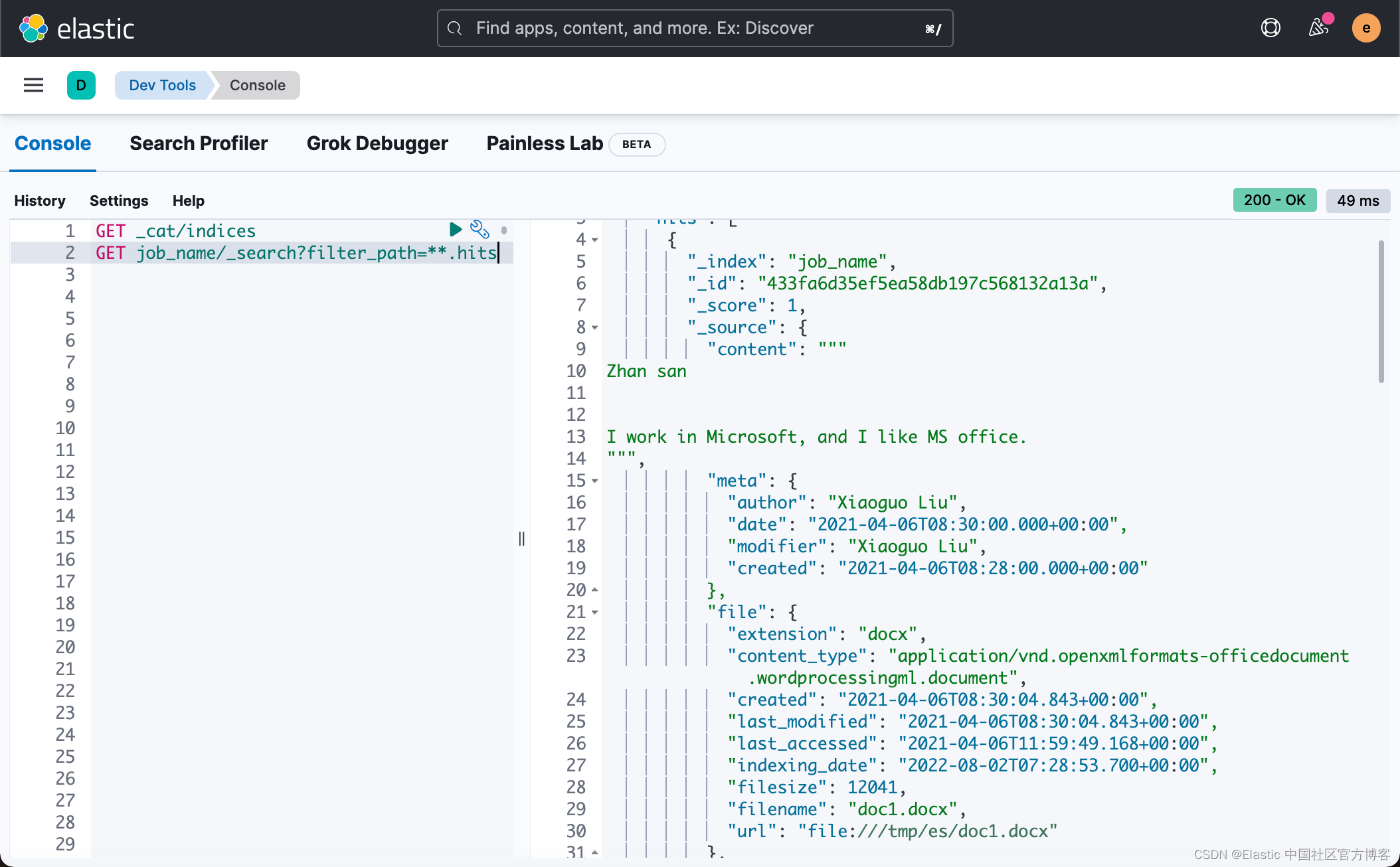Collapse the "_source" fold arrow on line 8
This screenshot has width=1400, height=867.
(595, 327)
